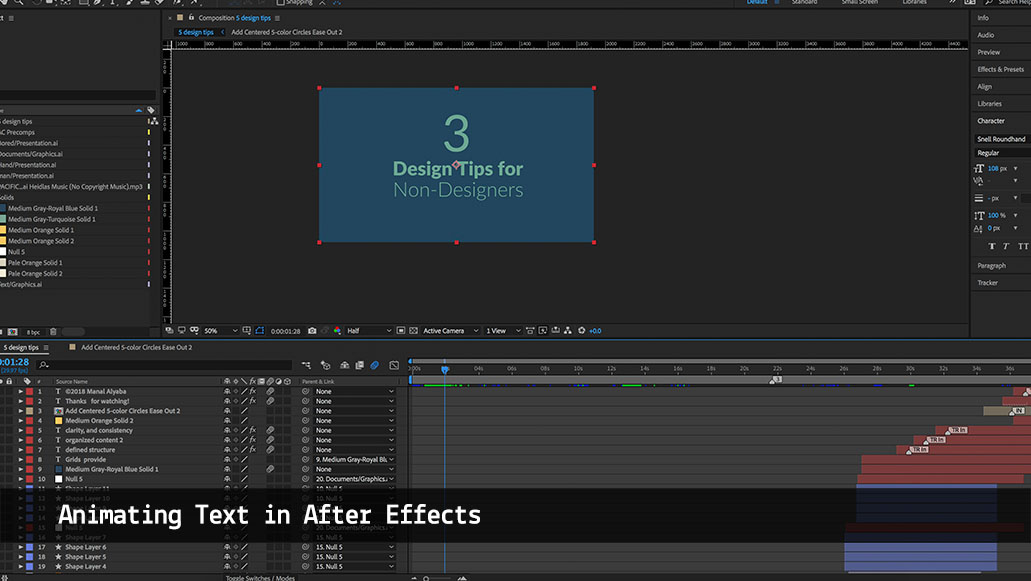Click the composition mini-flowchart icon

click(307, 366)
